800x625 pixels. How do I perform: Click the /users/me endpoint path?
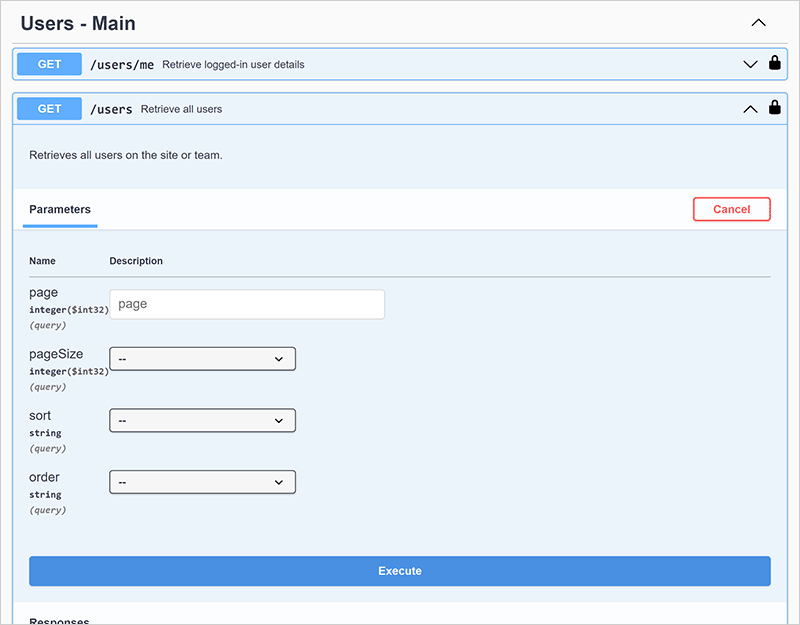click(x=122, y=65)
